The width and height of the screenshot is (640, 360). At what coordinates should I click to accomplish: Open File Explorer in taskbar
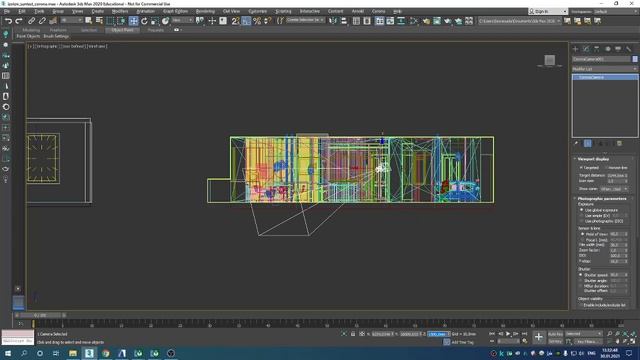[x=73, y=353]
